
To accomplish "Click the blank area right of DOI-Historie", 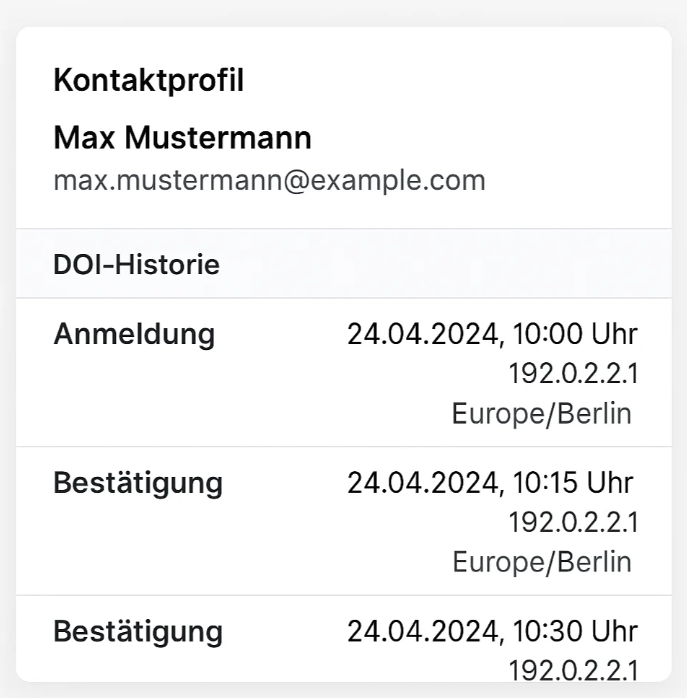I will (445, 264).
